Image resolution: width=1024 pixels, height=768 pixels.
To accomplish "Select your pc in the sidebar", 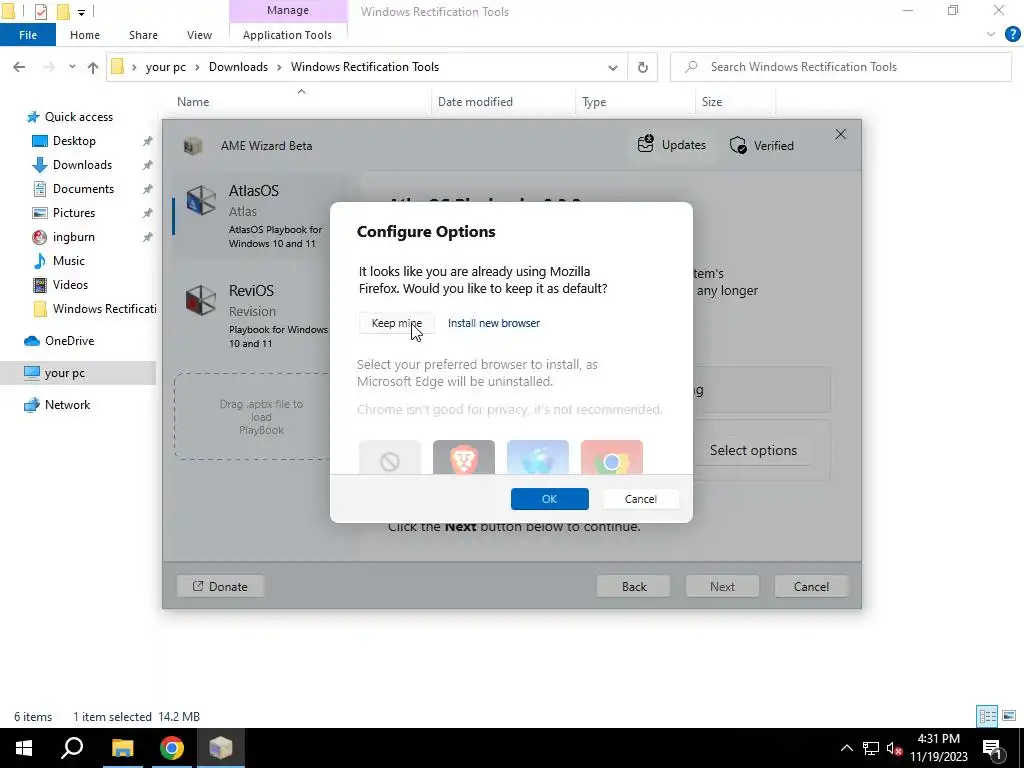I will [65, 373].
